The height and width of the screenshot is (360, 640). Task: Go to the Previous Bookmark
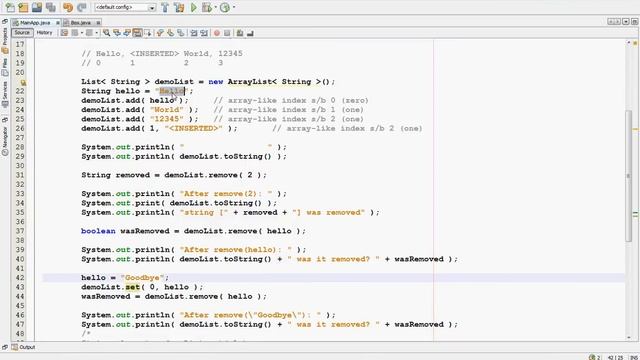click(160, 33)
